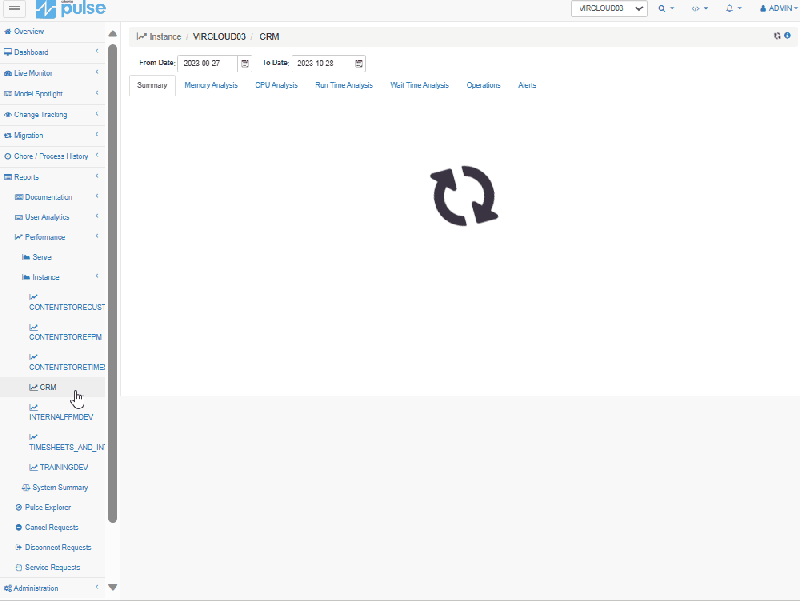Open Cancel Requests in the sidebar

(x=51, y=528)
